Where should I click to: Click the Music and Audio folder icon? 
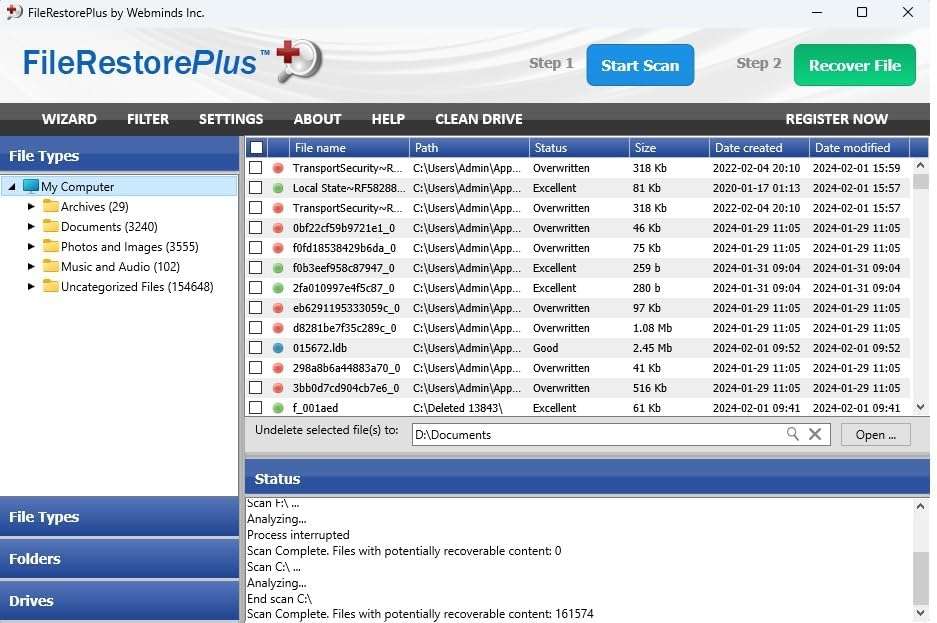click(x=51, y=266)
